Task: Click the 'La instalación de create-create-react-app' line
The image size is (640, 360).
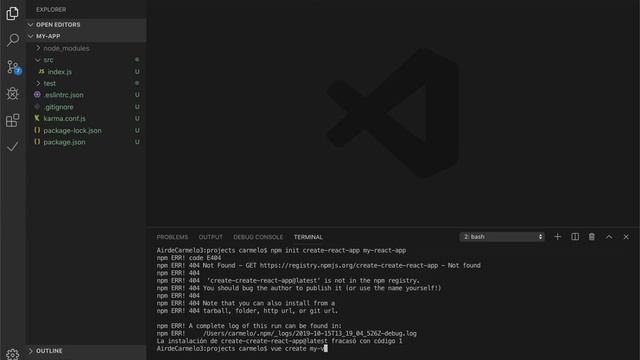Action: coord(280,341)
